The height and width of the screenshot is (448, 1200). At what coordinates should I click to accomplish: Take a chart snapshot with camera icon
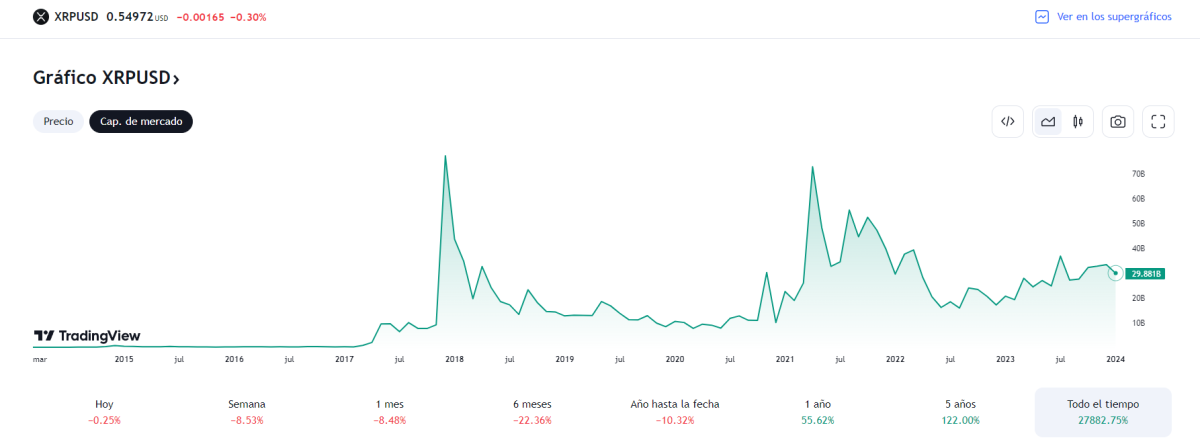tap(1118, 122)
